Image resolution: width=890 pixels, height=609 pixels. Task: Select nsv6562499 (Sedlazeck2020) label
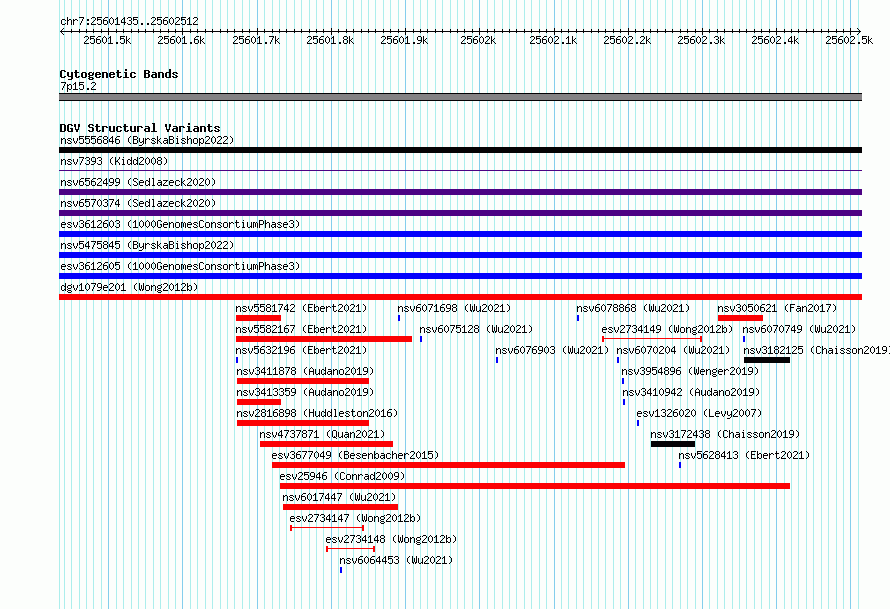pos(138,182)
